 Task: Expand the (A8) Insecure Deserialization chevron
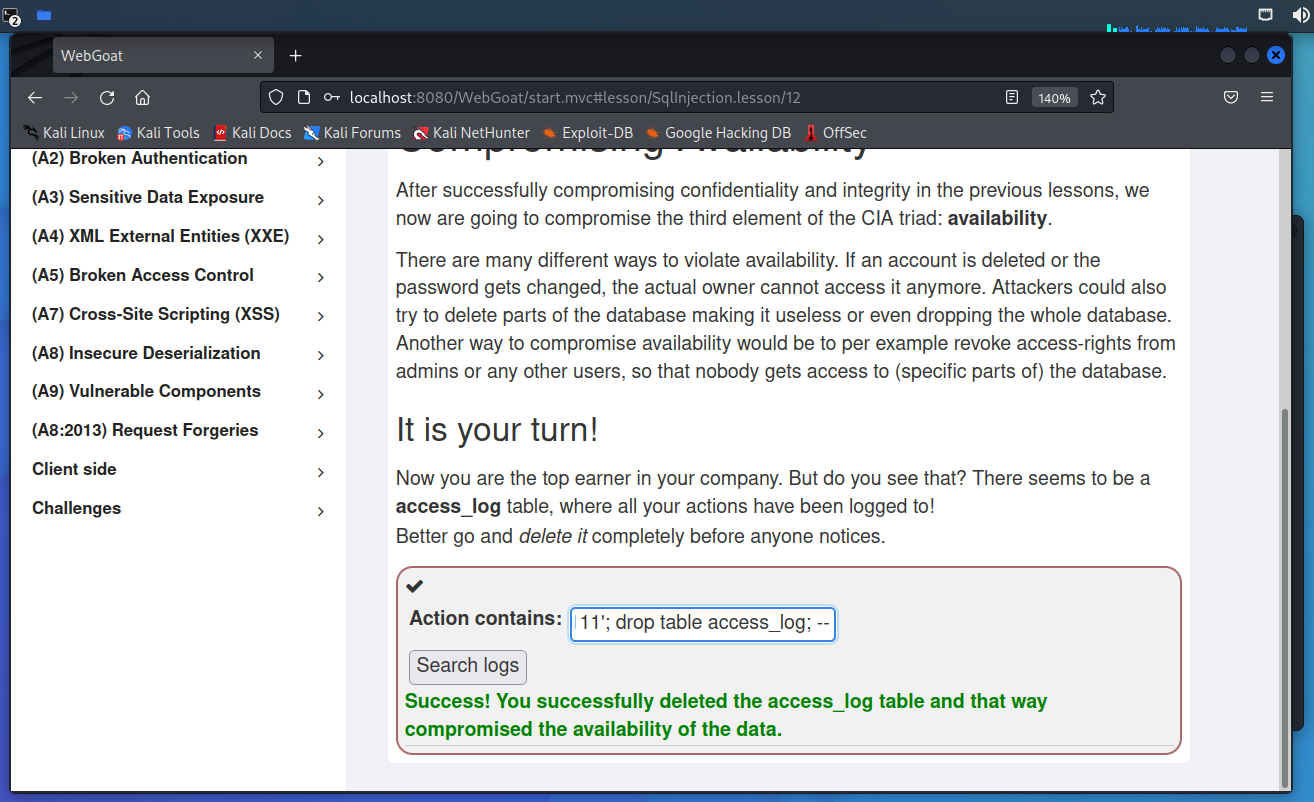(x=321, y=355)
